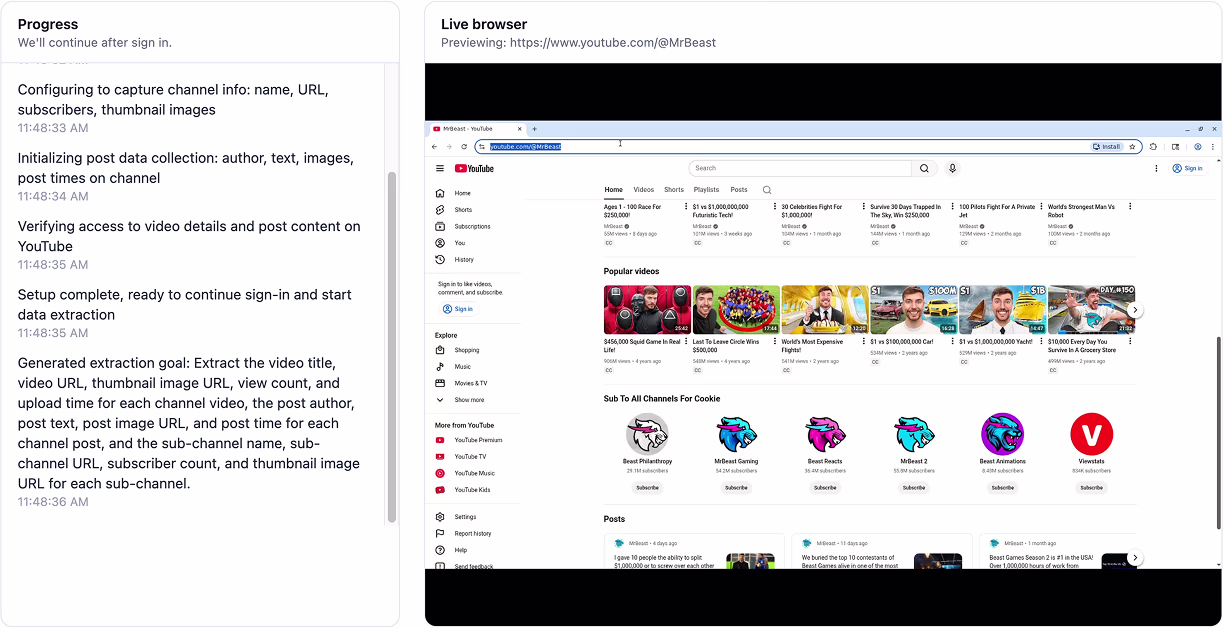The width and height of the screenshot is (1223, 628).
Task: Open the YouTube hamburger guide menu
Action: 440,169
